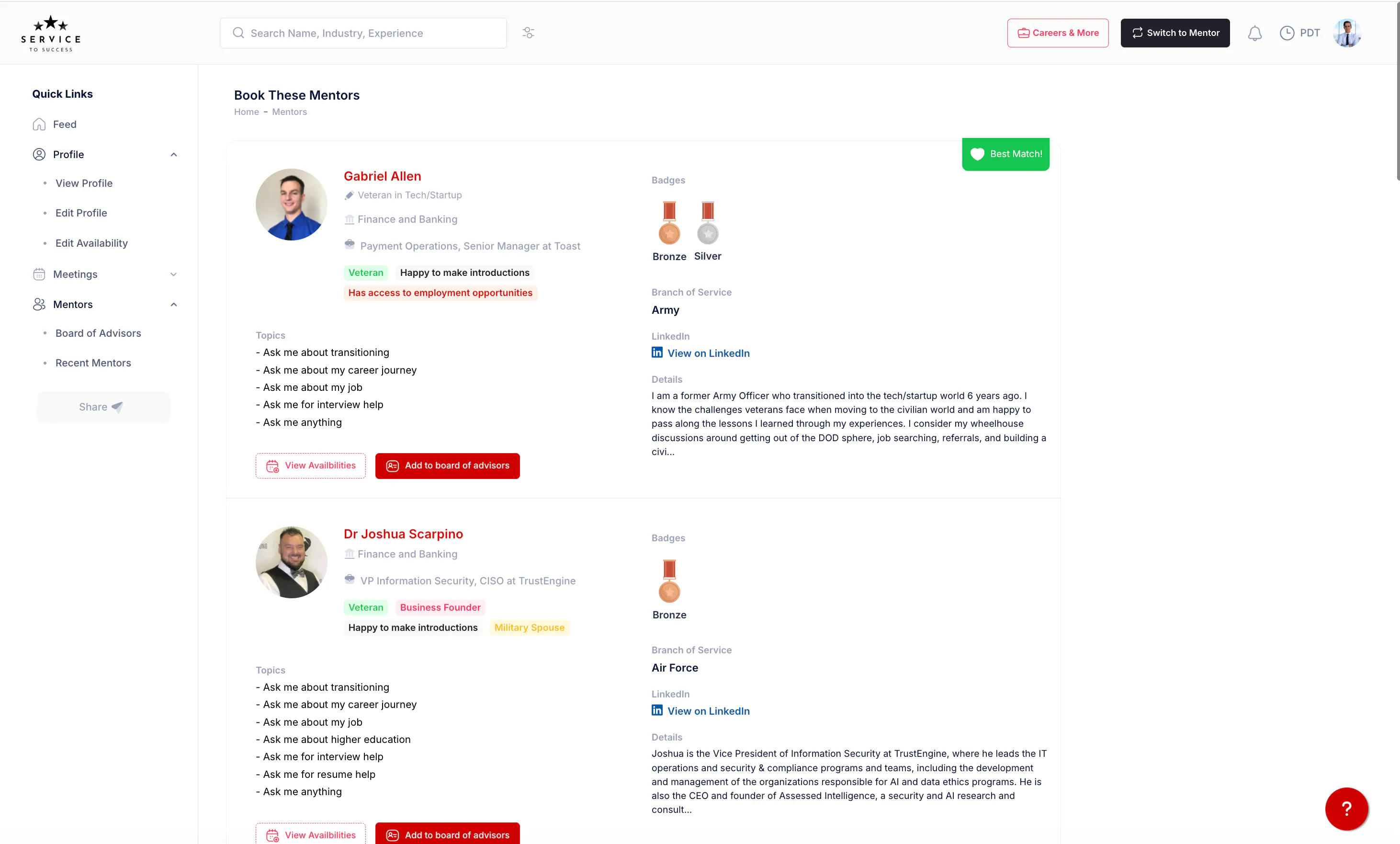This screenshot has width=1400, height=844.
Task: Click Dr Joshua Scarpino's profile photo
Action: [x=291, y=561]
